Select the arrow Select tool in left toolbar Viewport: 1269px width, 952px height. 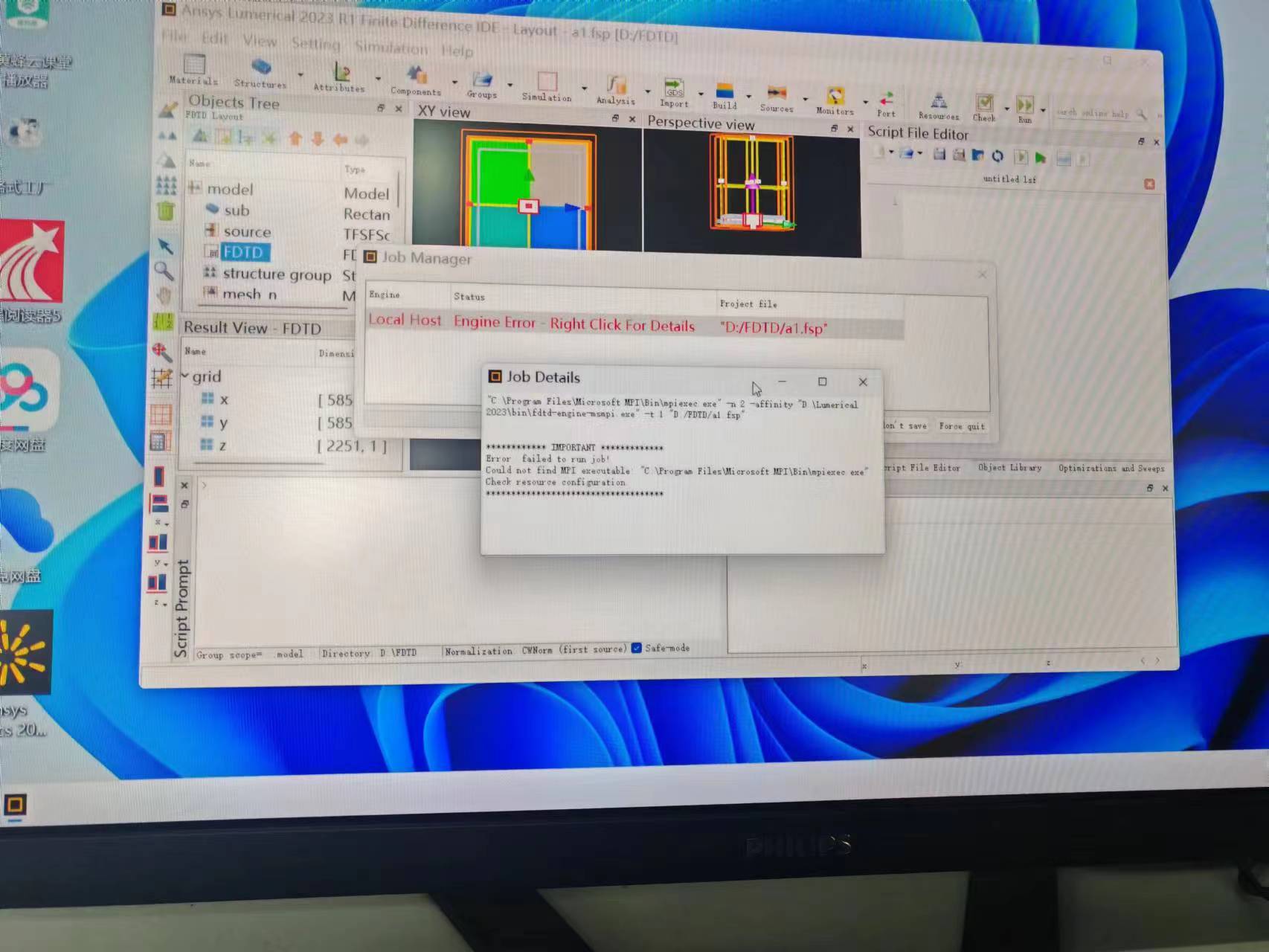[x=165, y=246]
